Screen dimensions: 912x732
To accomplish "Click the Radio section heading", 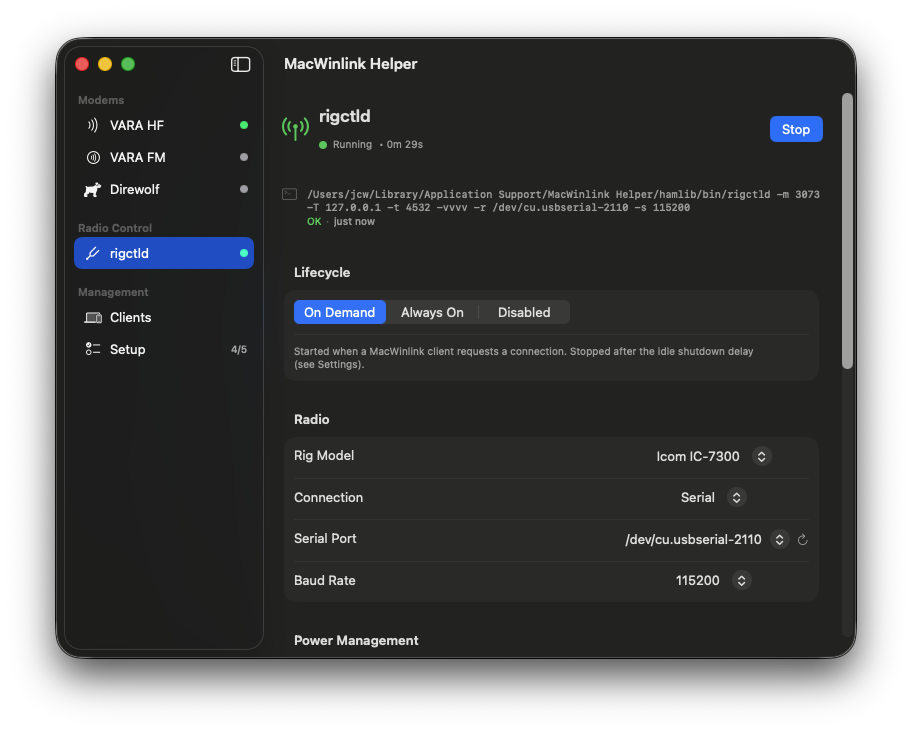I will click(312, 419).
